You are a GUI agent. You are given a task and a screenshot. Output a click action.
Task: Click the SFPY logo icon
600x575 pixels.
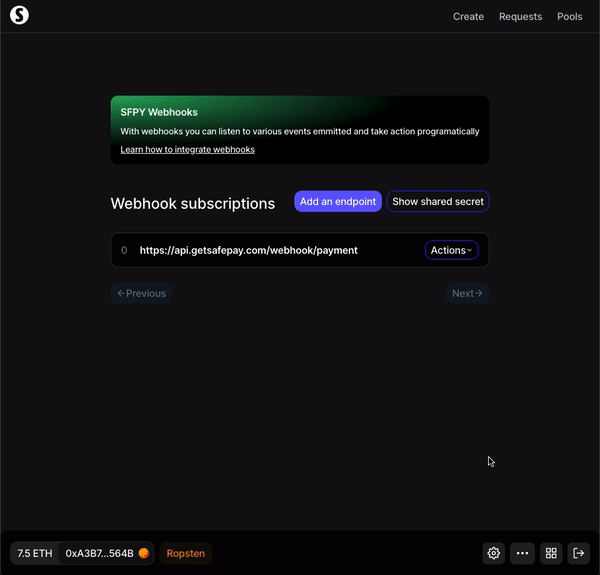pyautogui.click(x=19, y=15)
